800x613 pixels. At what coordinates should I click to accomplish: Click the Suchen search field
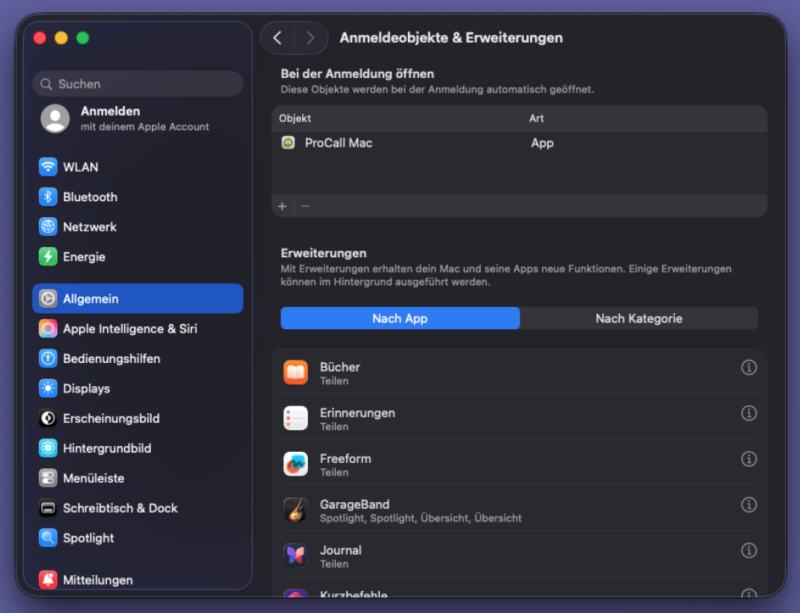point(138,84)
